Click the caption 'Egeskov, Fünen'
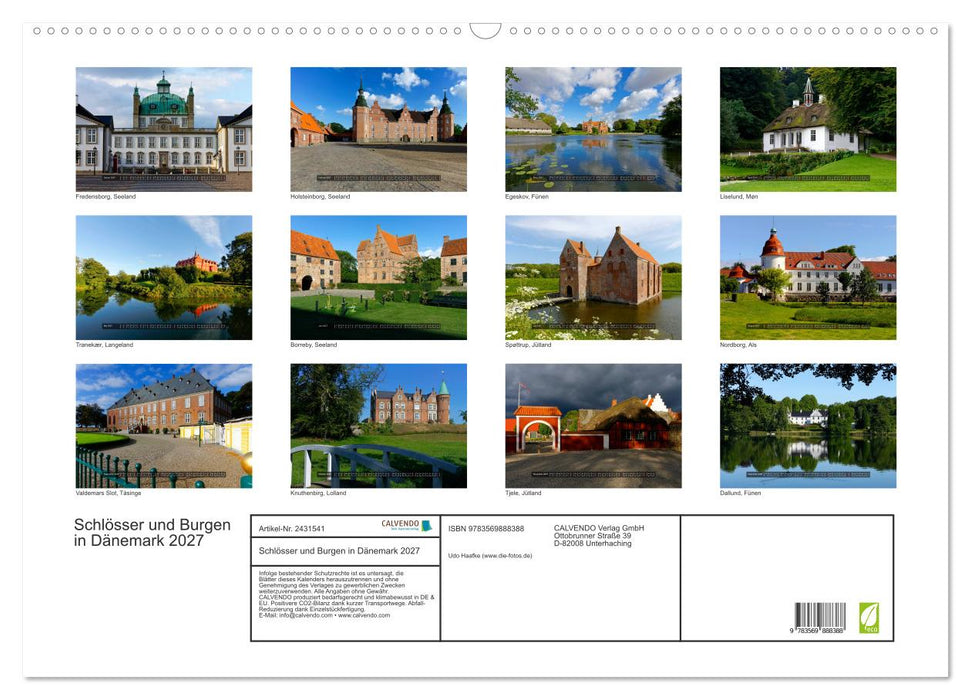The image size is (971, 700). point(527,196)
